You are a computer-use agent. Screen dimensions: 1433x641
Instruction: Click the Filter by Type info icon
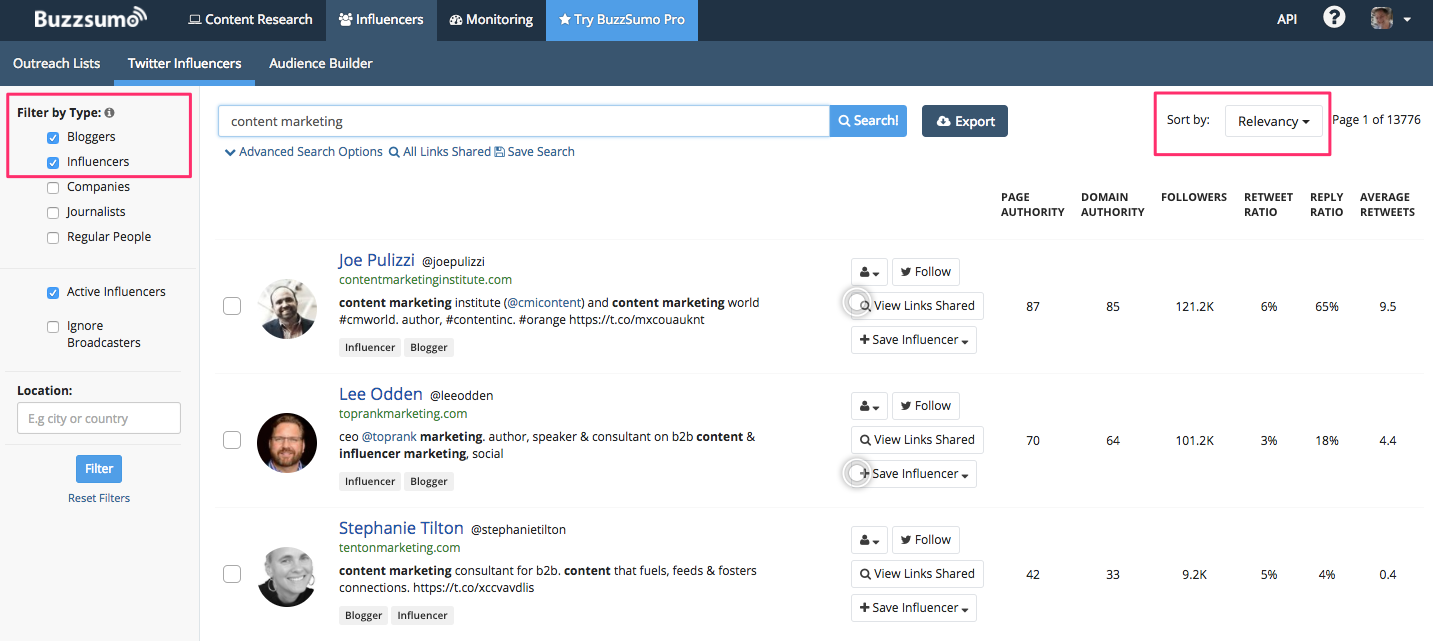click(110, 113)
